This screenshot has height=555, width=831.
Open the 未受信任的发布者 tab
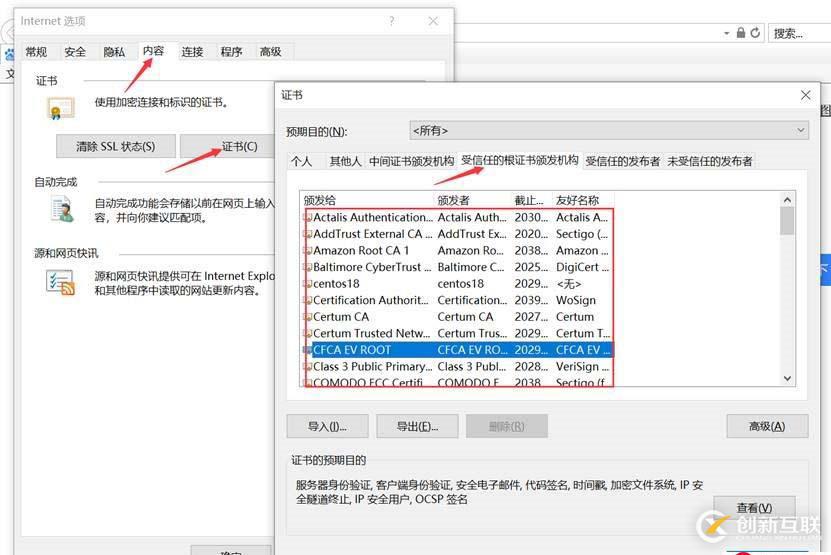pos(709,161)
